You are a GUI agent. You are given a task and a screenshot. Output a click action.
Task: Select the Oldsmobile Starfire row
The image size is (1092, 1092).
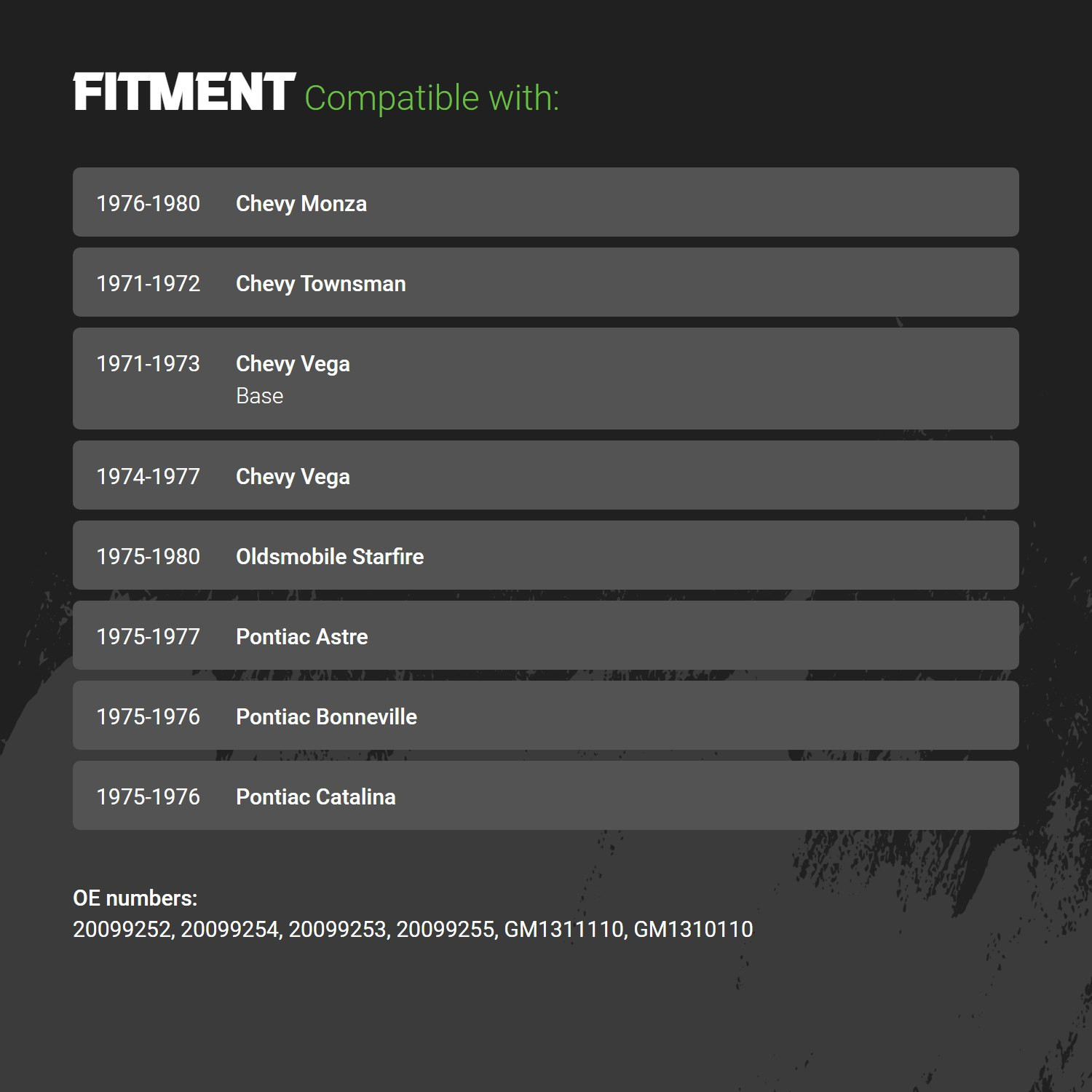(x=546, y=555)
